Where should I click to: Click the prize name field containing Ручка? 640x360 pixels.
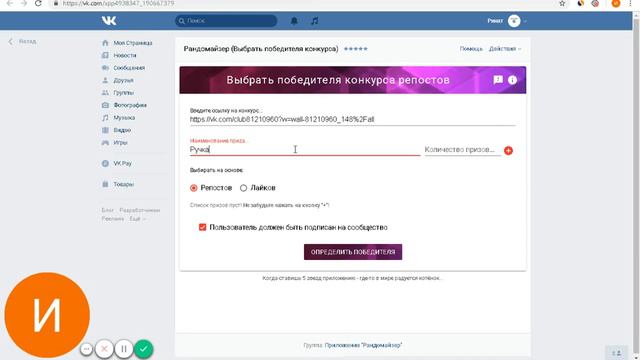304,150
